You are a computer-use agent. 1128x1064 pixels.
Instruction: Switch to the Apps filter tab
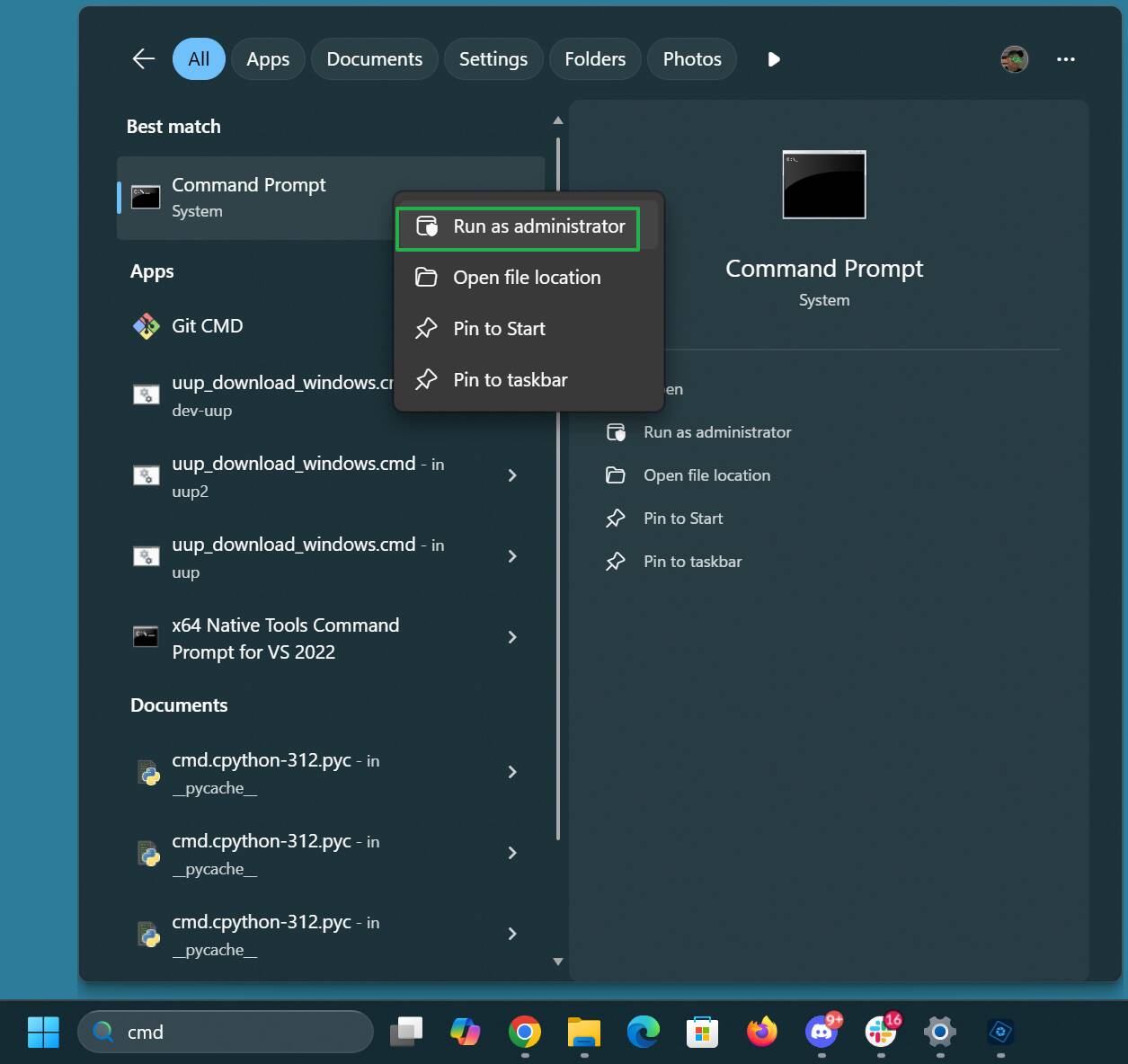[268, 59]
